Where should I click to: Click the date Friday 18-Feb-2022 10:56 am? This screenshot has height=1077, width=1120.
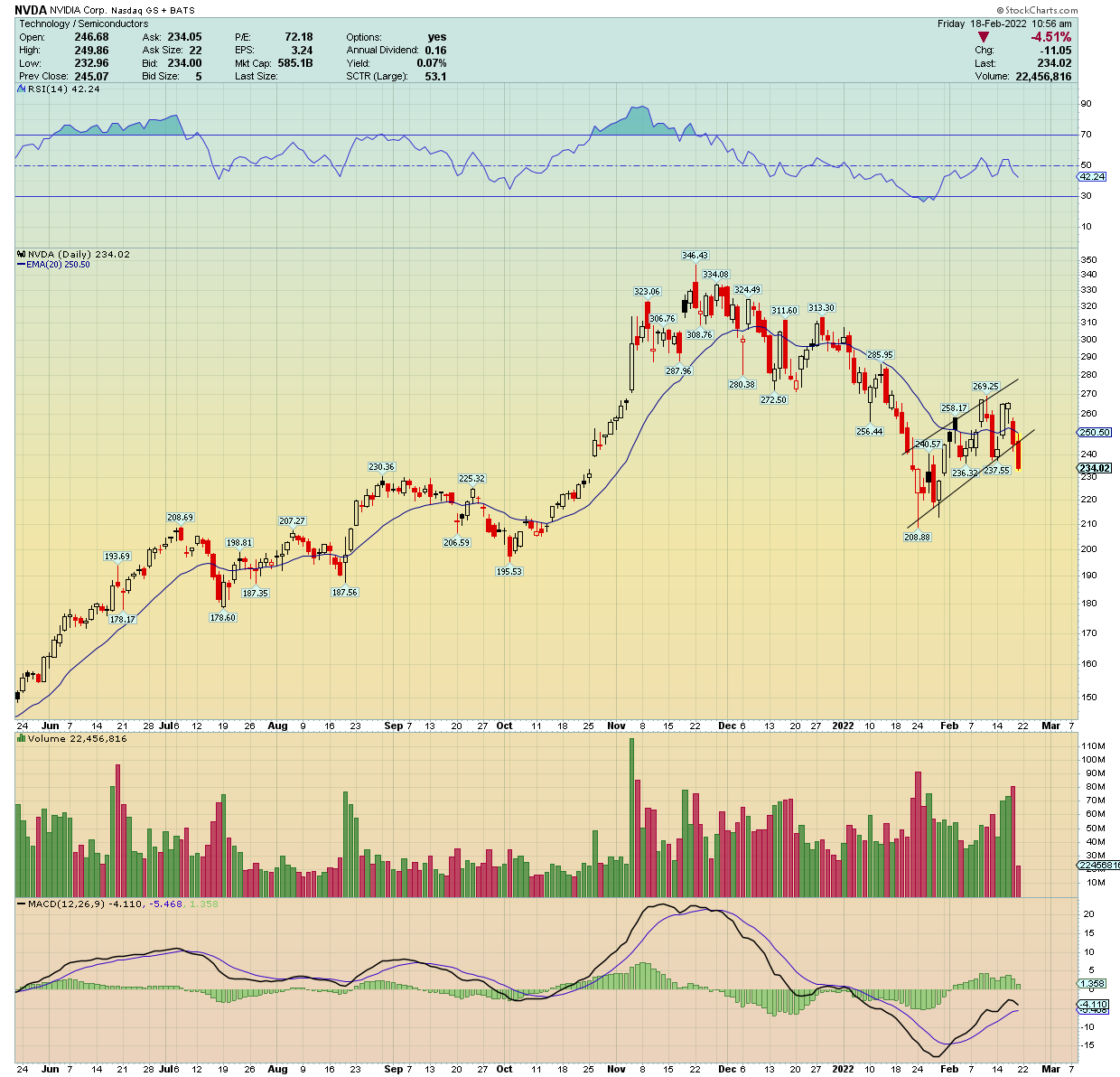tap(1004, 23)
